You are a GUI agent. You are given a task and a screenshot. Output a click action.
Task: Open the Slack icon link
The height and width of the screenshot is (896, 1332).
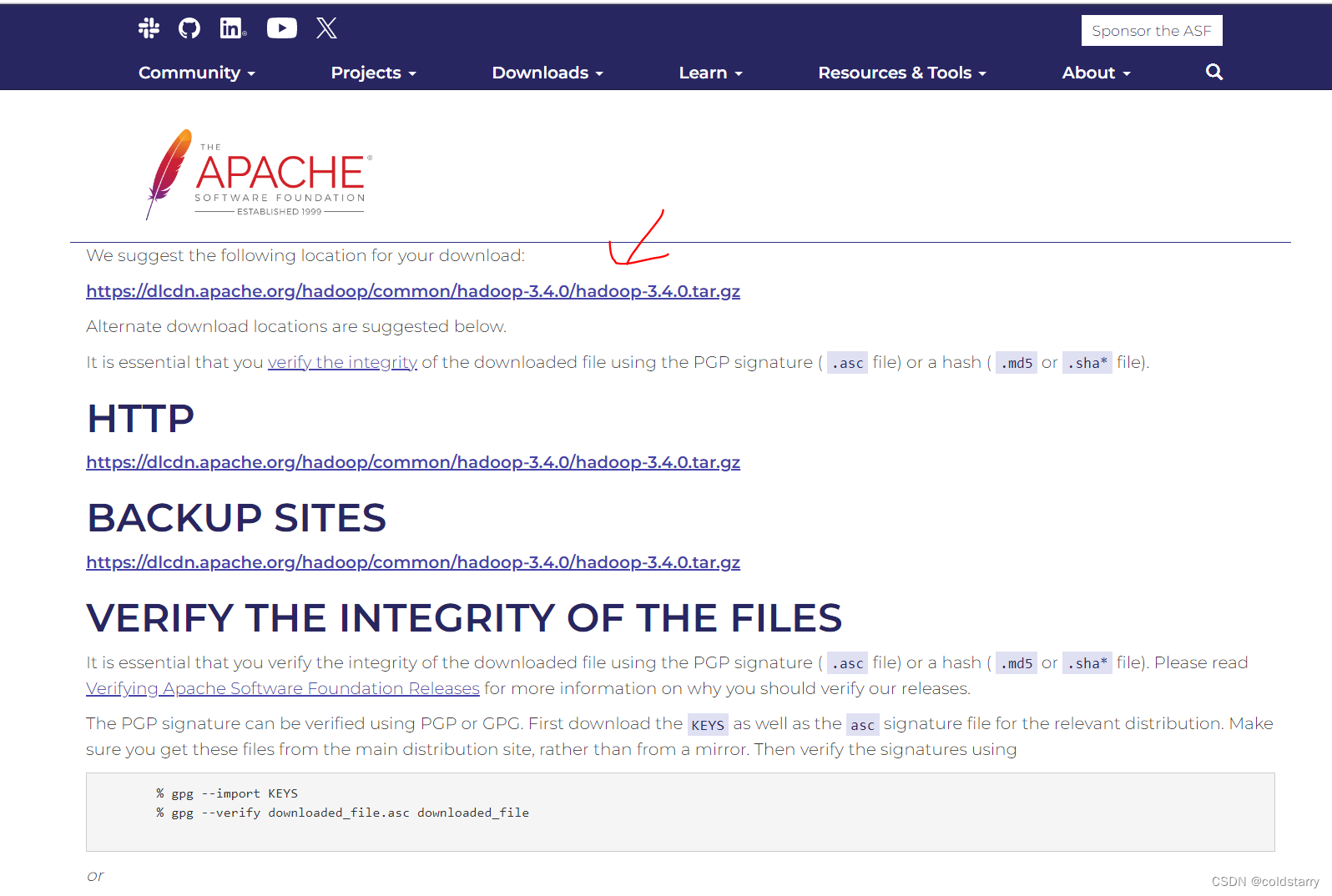click(149, 28)
